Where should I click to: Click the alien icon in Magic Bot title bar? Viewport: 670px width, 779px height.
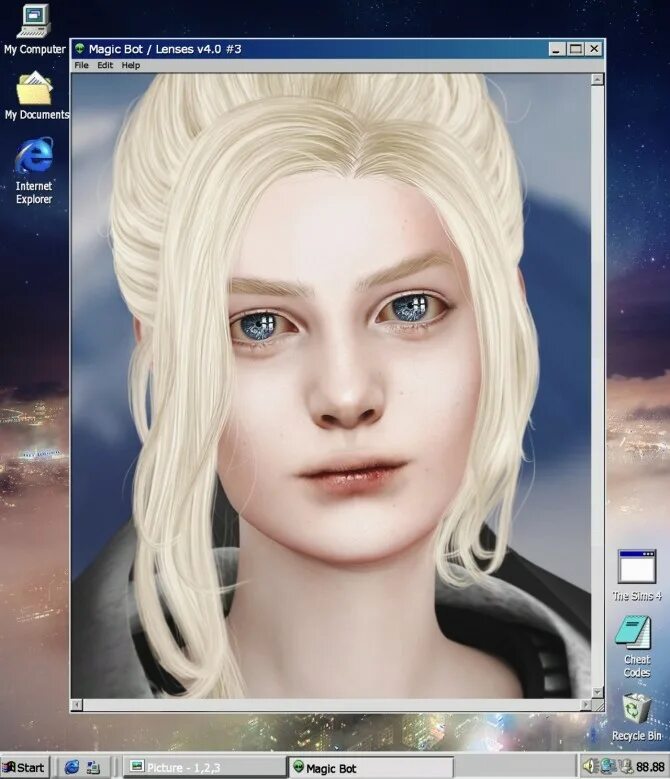point(80,49)
